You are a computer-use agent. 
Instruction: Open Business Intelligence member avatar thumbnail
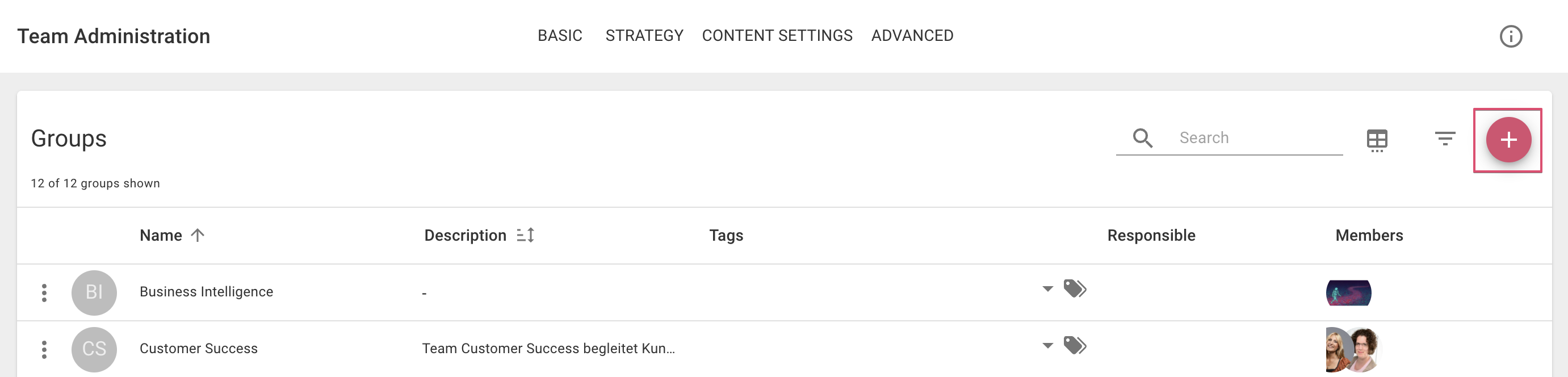tap(1348, 293)
